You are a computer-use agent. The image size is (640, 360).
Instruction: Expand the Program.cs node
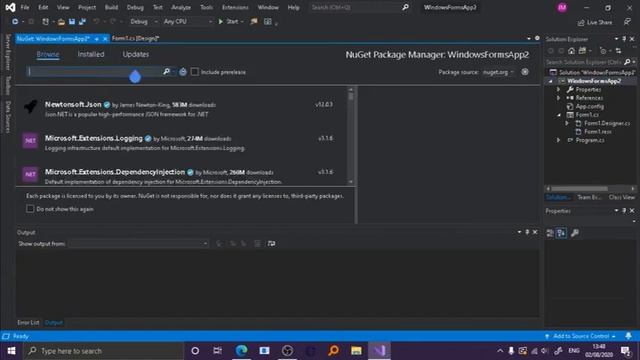point(558,140)
